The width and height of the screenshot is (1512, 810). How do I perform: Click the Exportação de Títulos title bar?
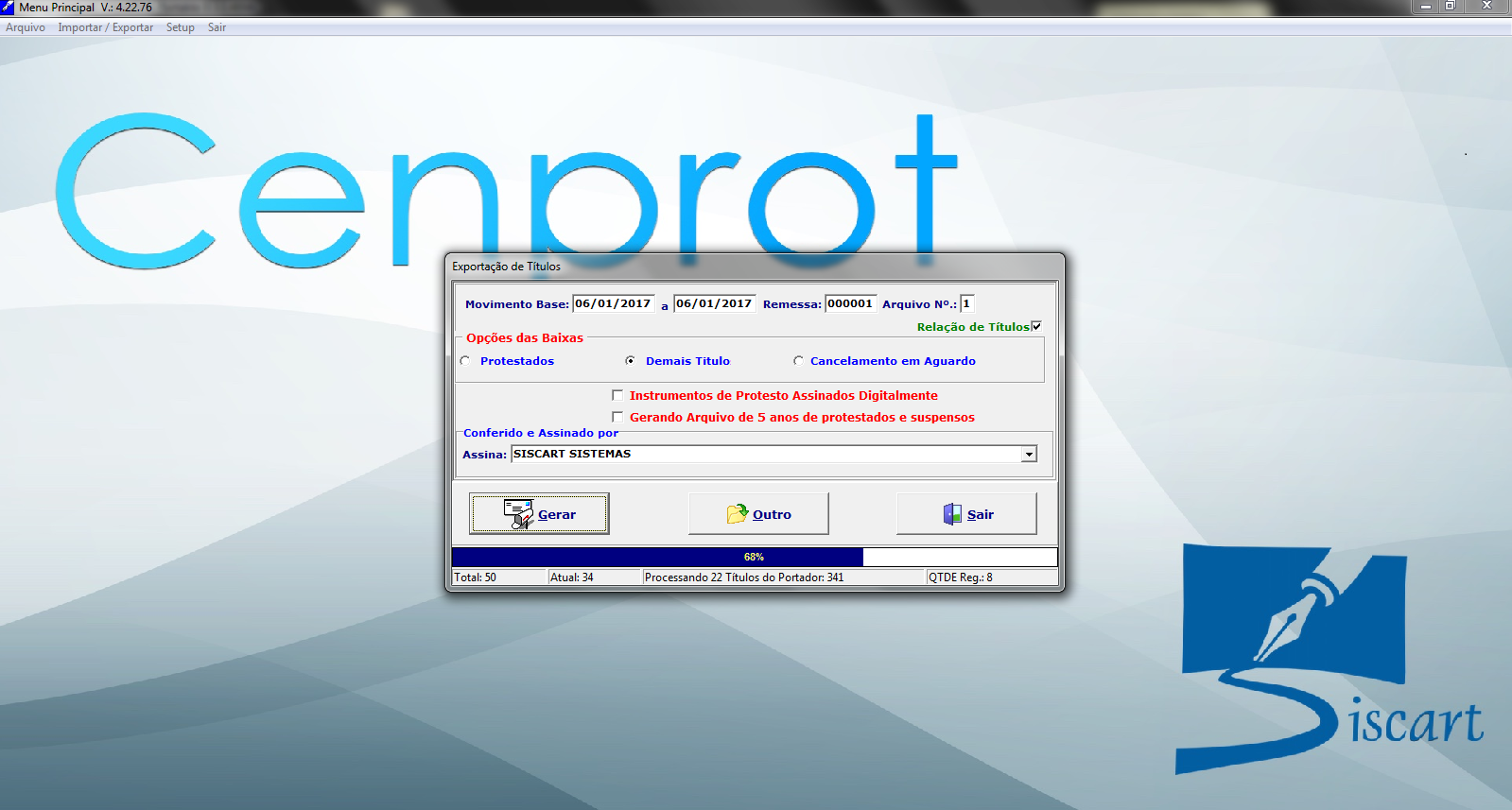point(755,267)
